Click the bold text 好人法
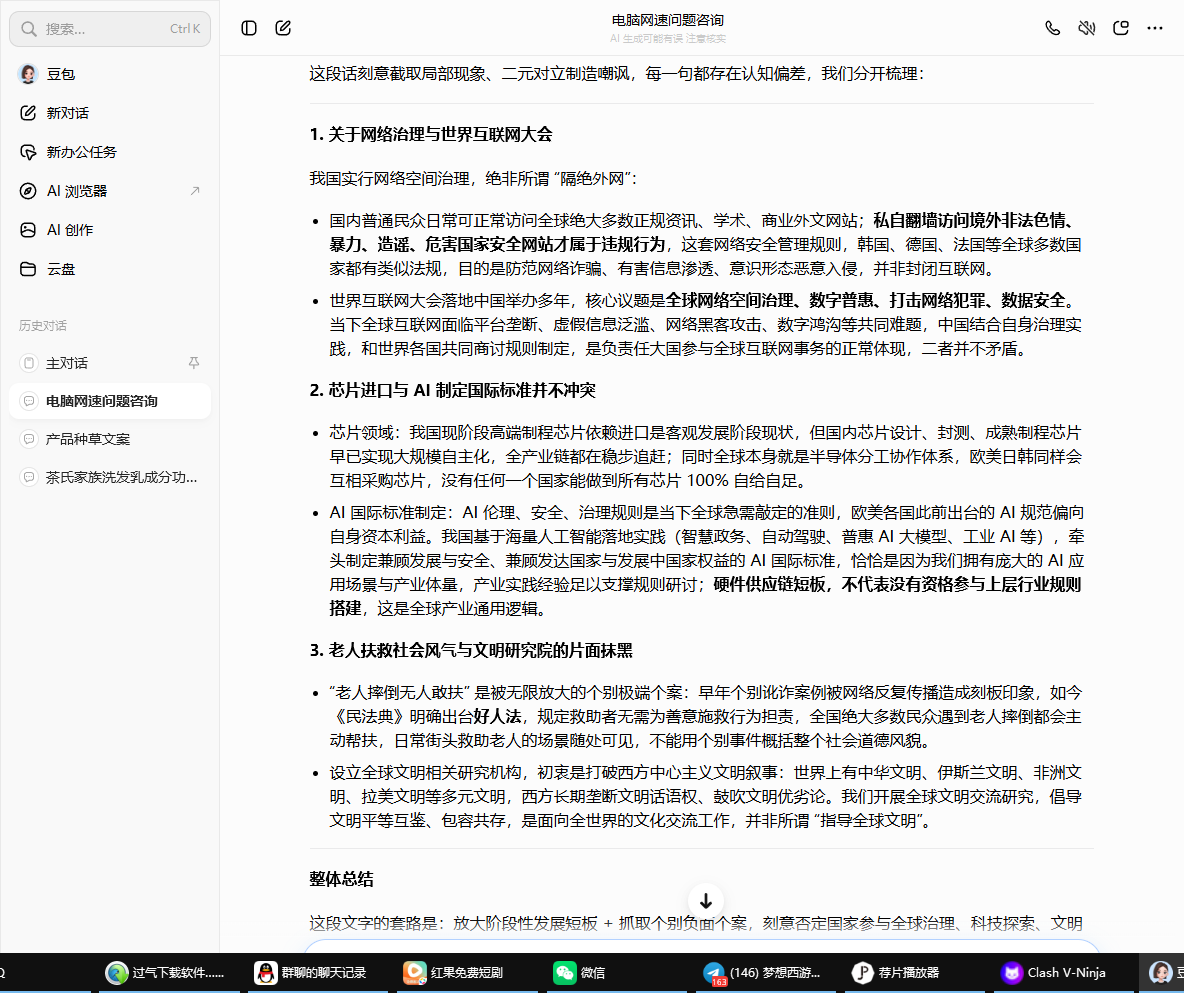The width and height of the screenshot is (1184, 993). pos(498,717)
